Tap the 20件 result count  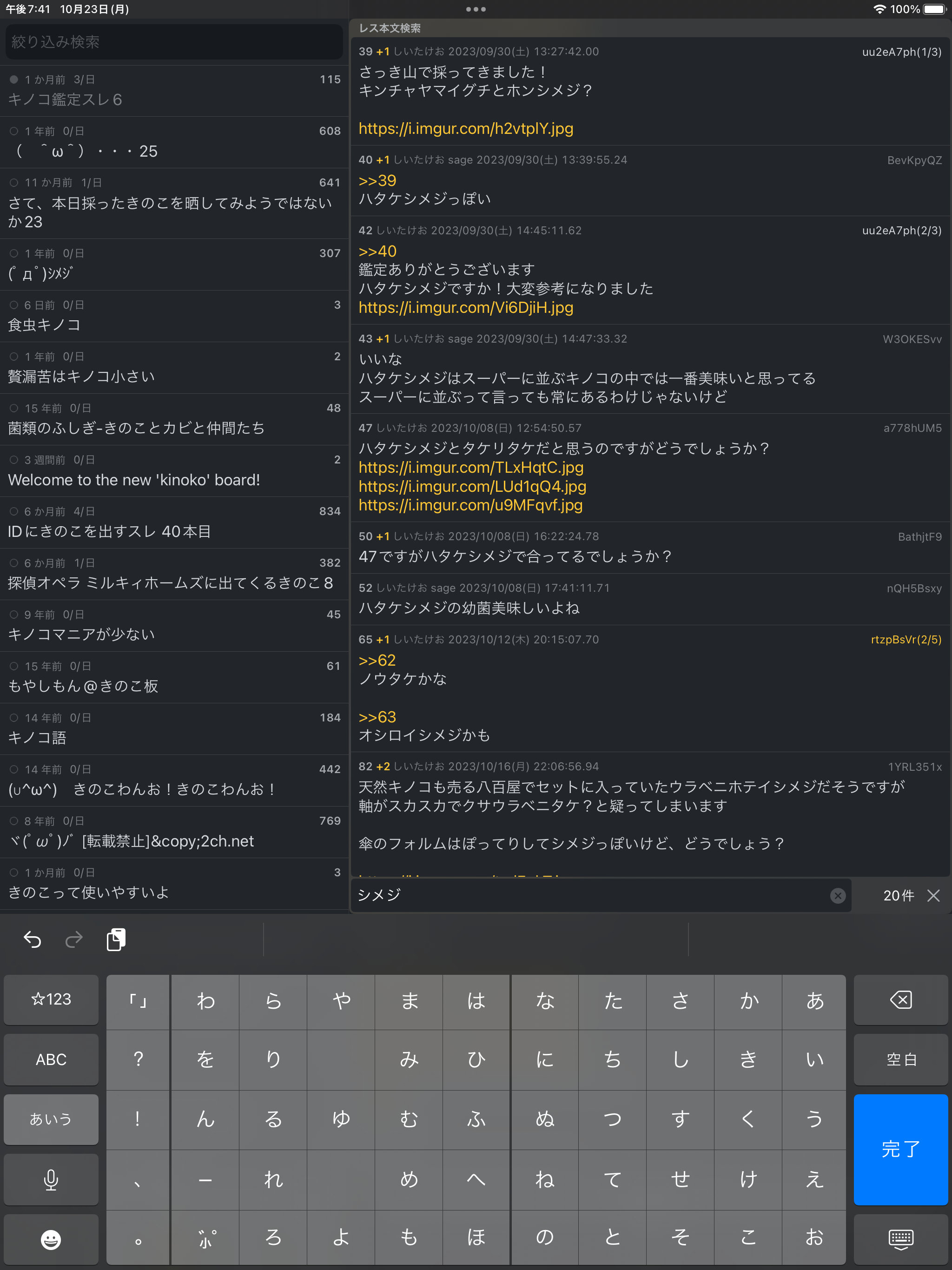pyautogui.click(x=899, y=895)
